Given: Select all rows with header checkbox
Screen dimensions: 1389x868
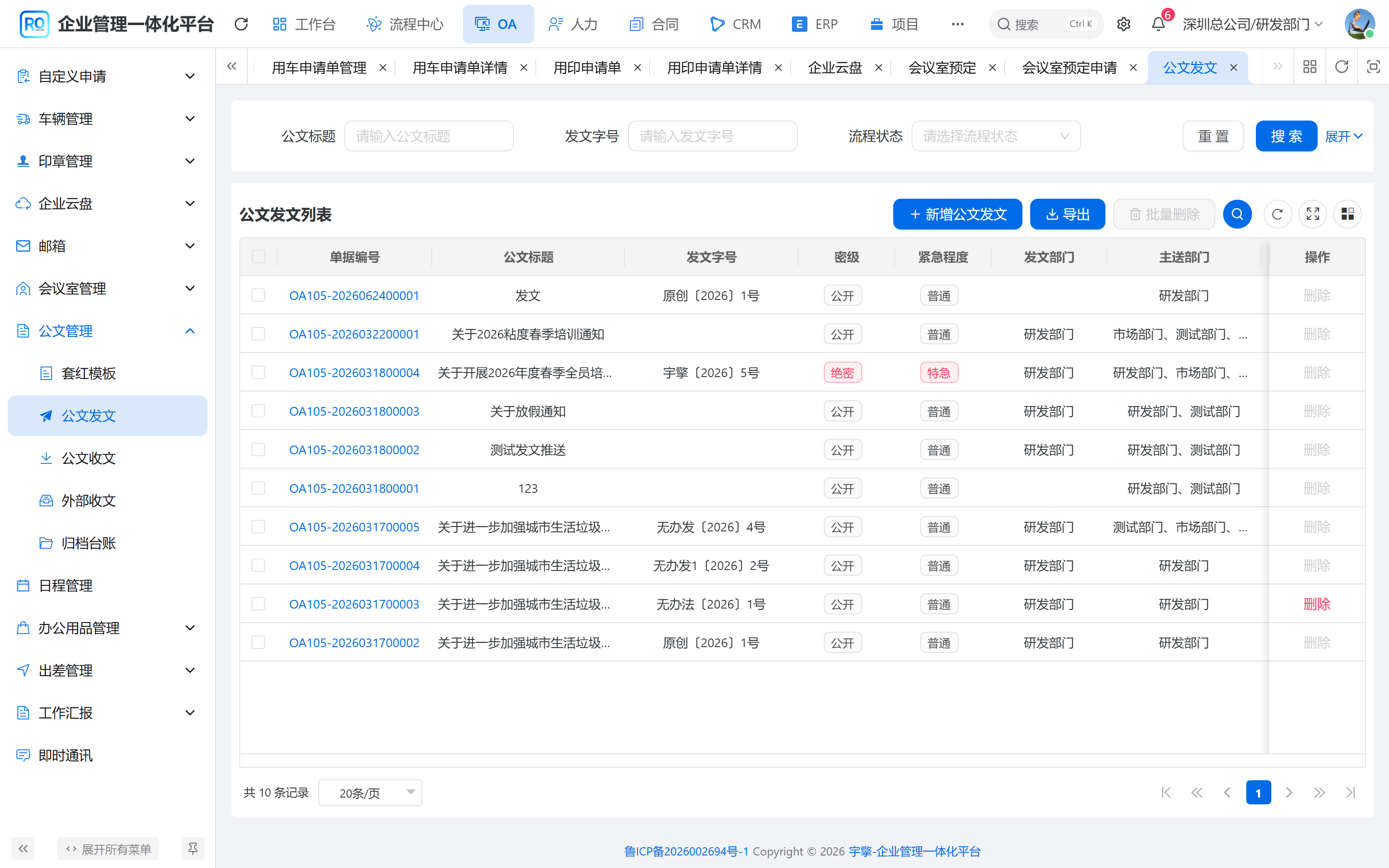Looking at the screenshot, I should (259, 257).
